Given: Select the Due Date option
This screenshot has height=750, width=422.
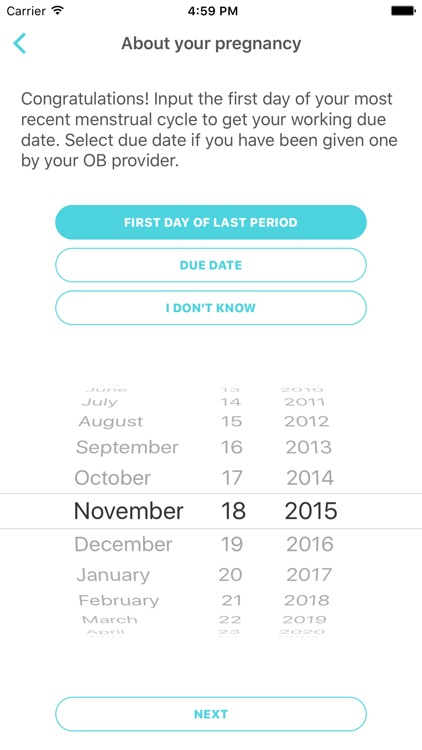Looking at the screenshot, I should point(211,265).
